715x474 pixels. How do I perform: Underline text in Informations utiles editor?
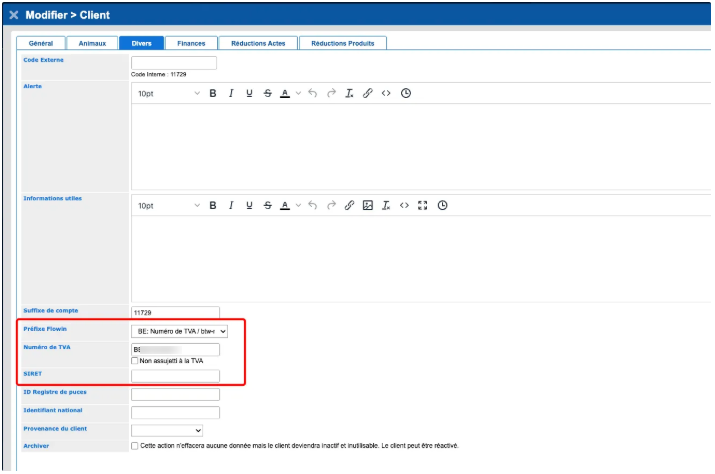pos(249,205)
